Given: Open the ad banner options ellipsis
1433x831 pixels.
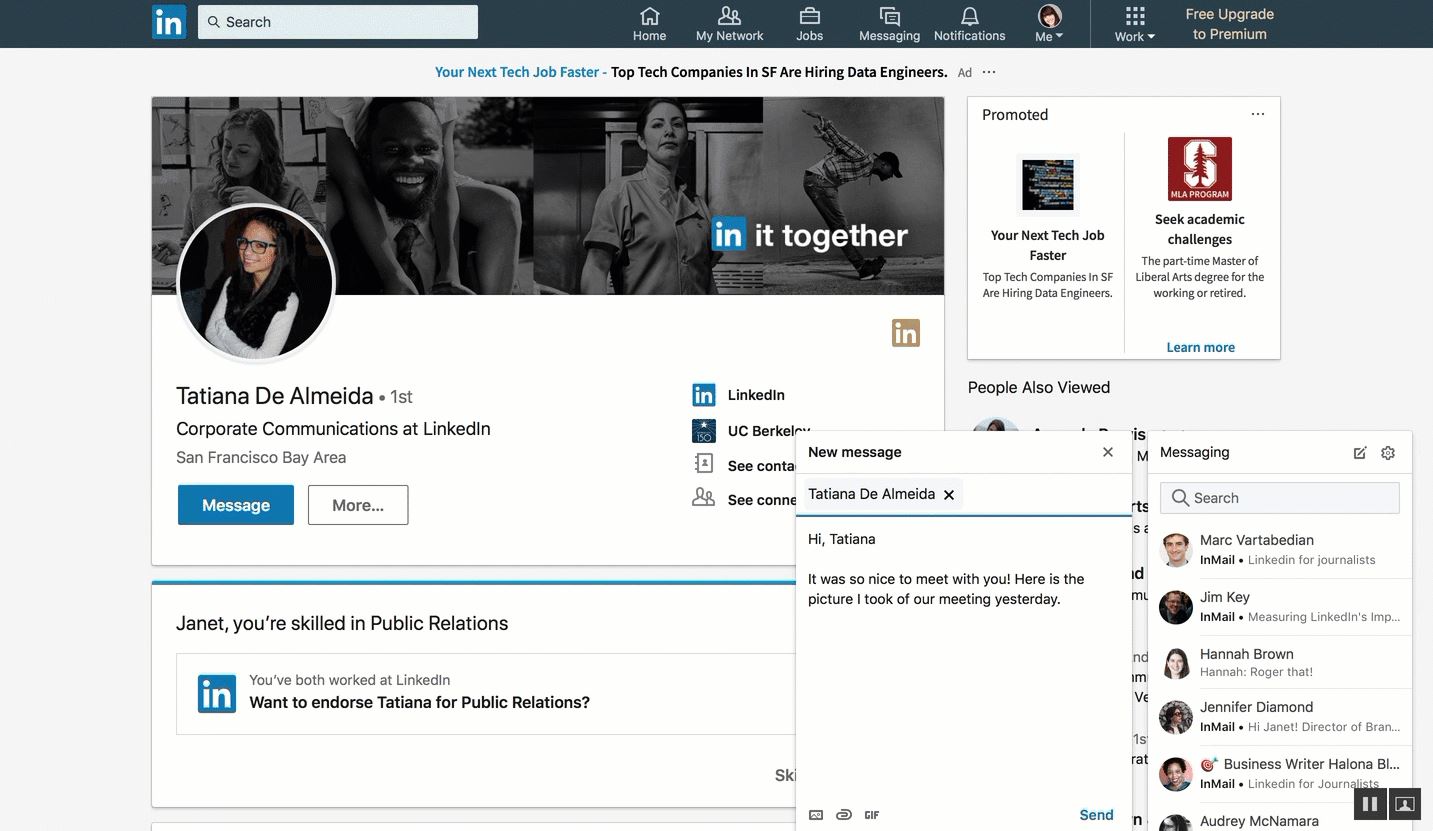Looking at the screenshot, I should (x=989, y=72).
